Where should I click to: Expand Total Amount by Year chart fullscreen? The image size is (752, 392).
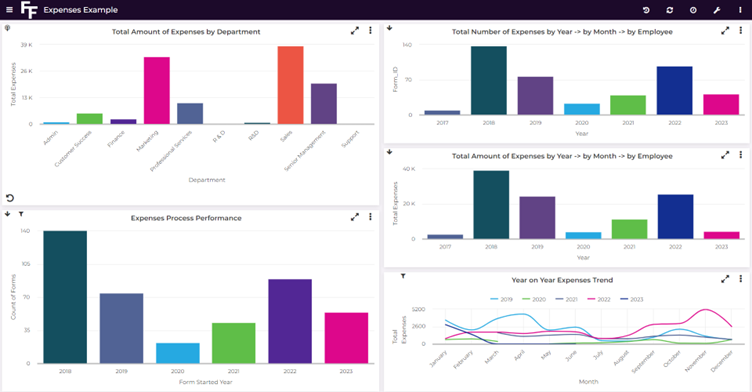(x=725, y=155)
